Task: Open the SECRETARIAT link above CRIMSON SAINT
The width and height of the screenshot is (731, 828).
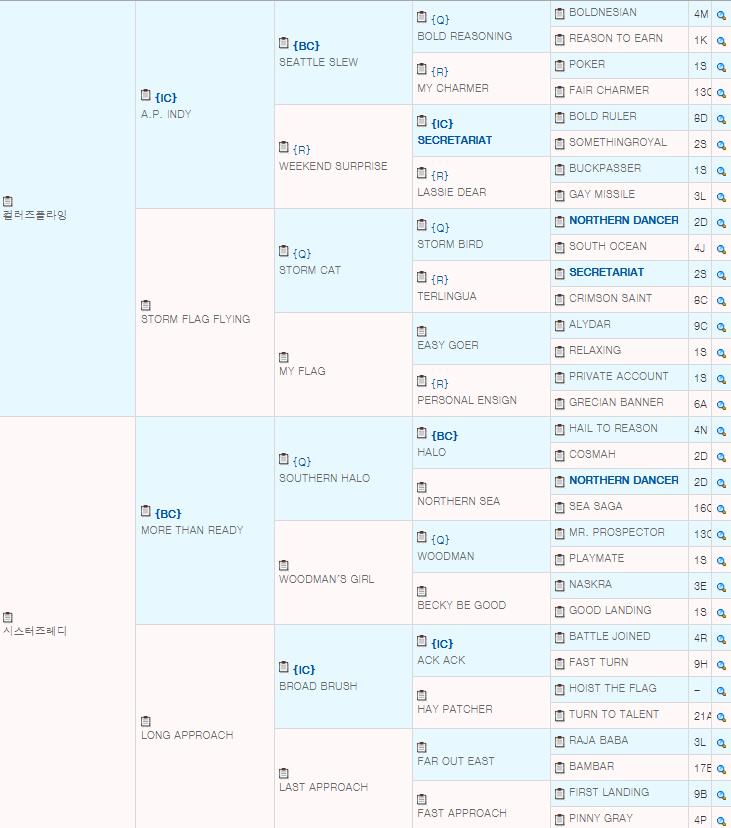Action: [606, 272]
